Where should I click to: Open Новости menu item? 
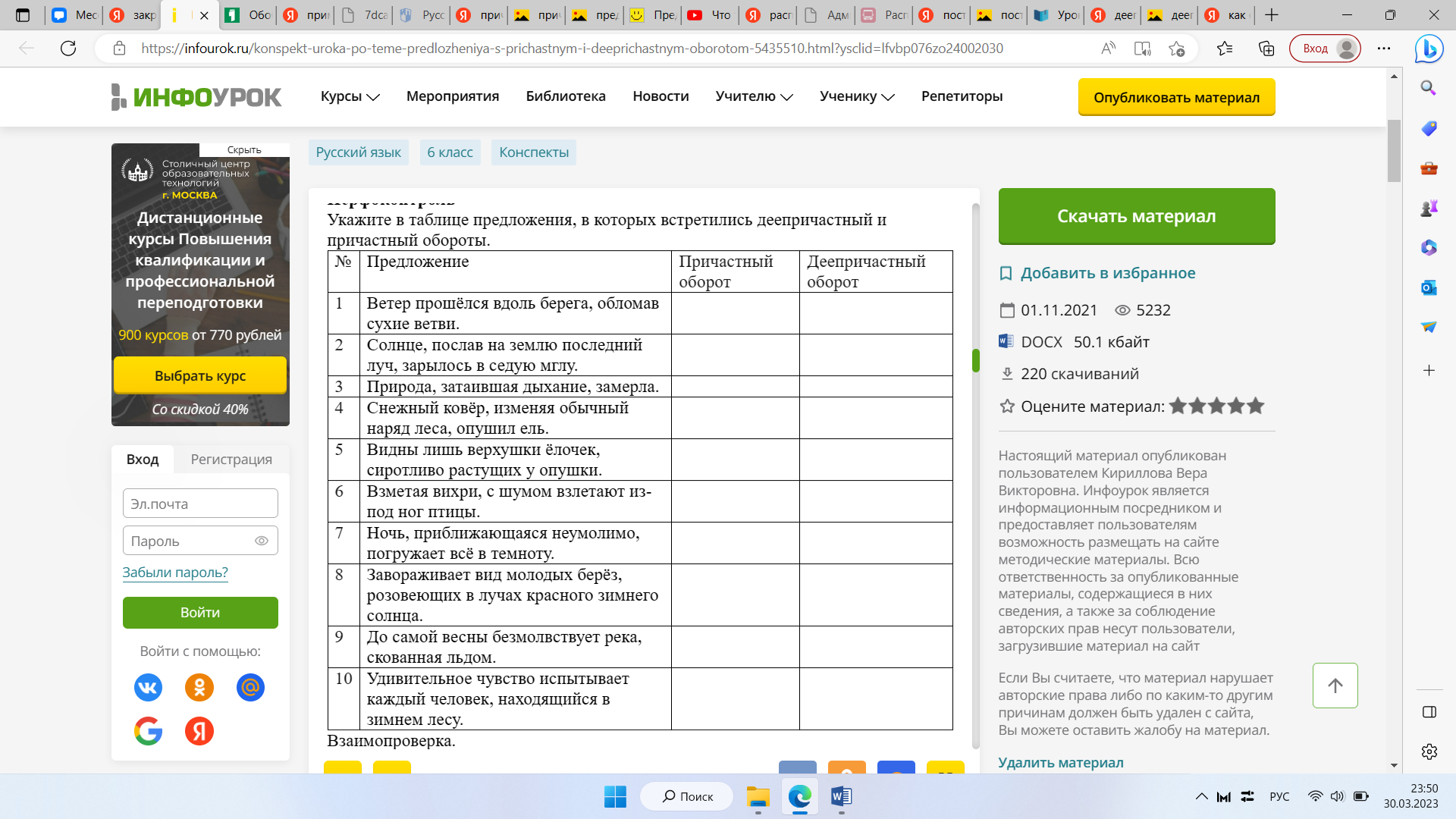[x=661, y=96]
